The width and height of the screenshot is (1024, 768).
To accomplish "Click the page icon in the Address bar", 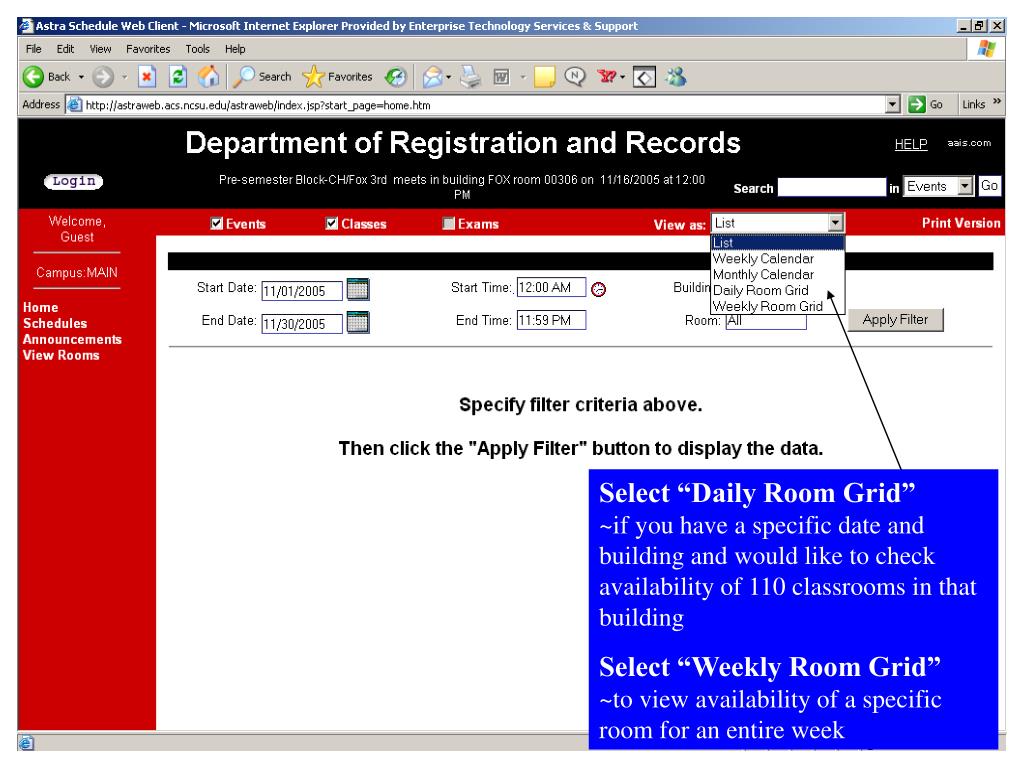I will pos(74,104).
